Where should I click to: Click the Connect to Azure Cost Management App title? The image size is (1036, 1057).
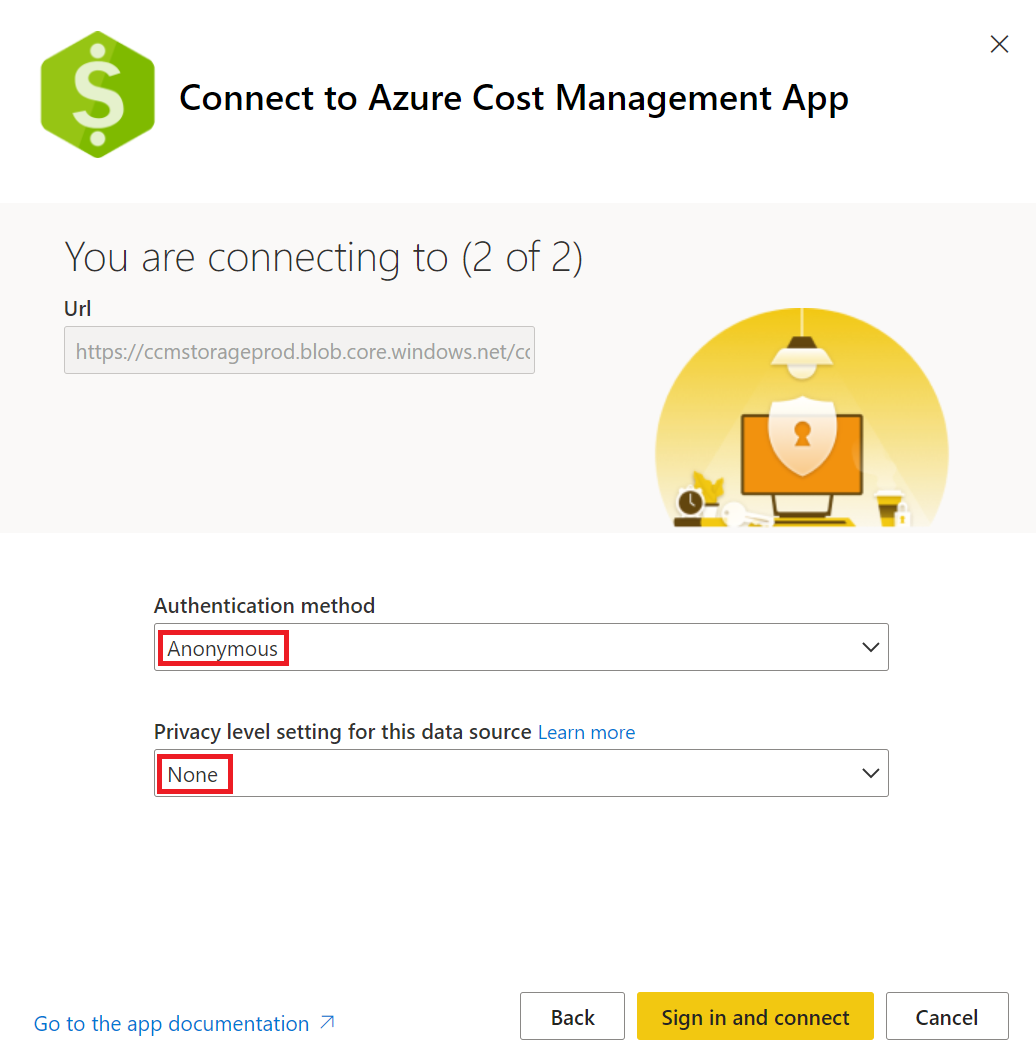point(513,98)
